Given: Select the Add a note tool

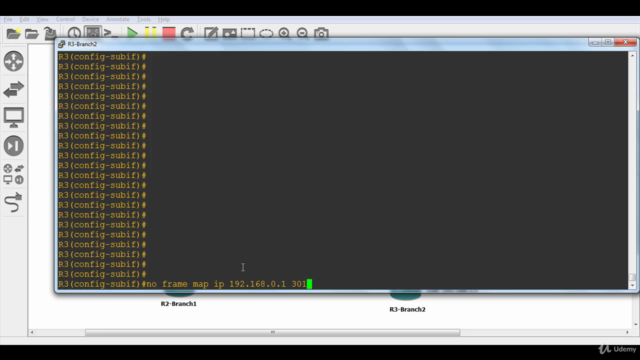Looking at the screenshot, I should (x=211, y=33).
